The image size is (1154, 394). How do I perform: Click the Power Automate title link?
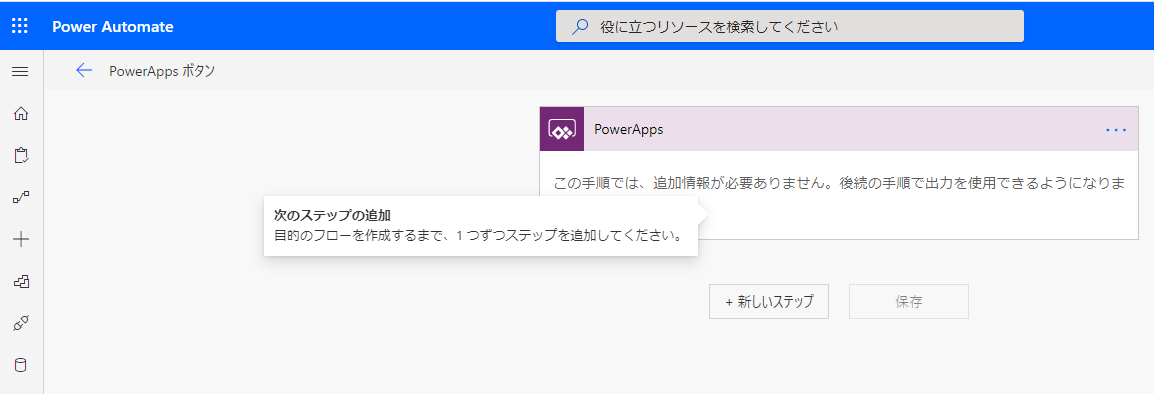coord(113,27)
